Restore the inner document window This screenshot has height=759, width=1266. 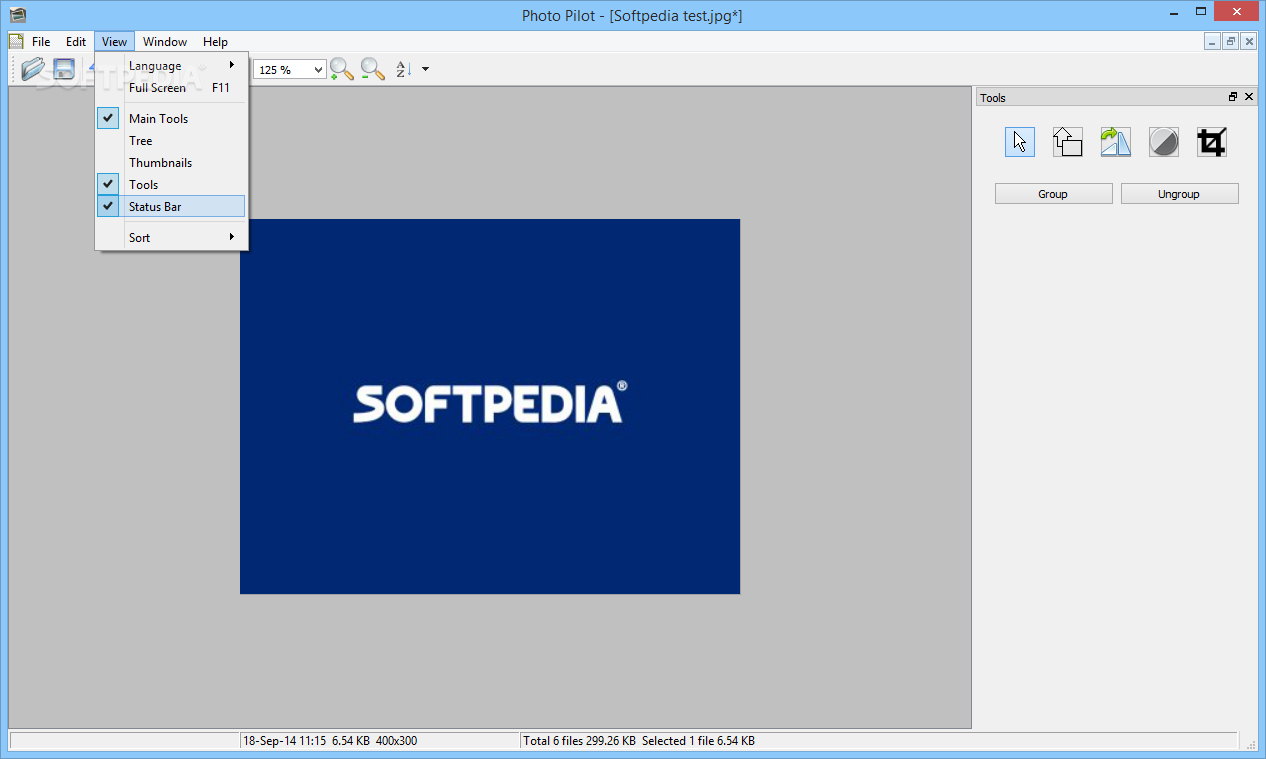pyautogui.click(x=1231, y=41)
